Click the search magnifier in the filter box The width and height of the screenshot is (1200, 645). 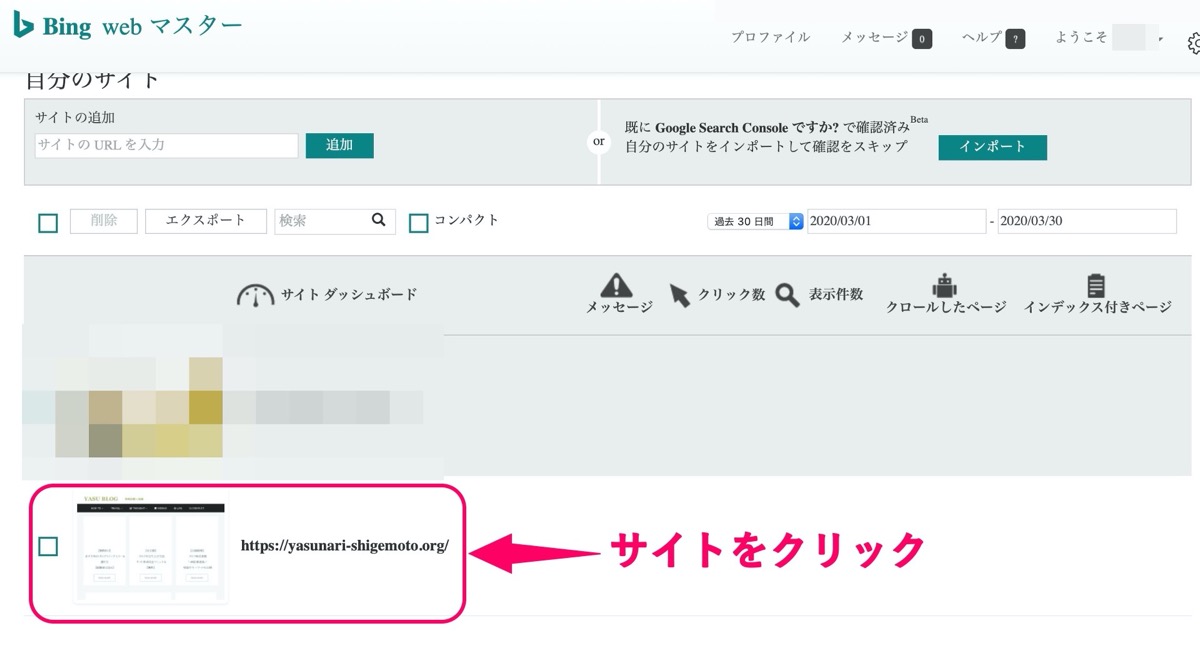click(378, 221)
